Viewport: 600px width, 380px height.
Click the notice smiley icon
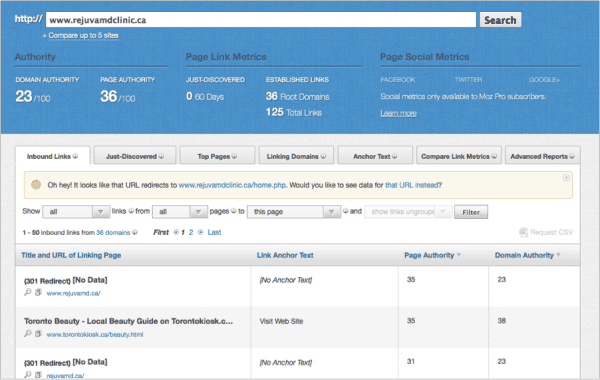[36, 185]
